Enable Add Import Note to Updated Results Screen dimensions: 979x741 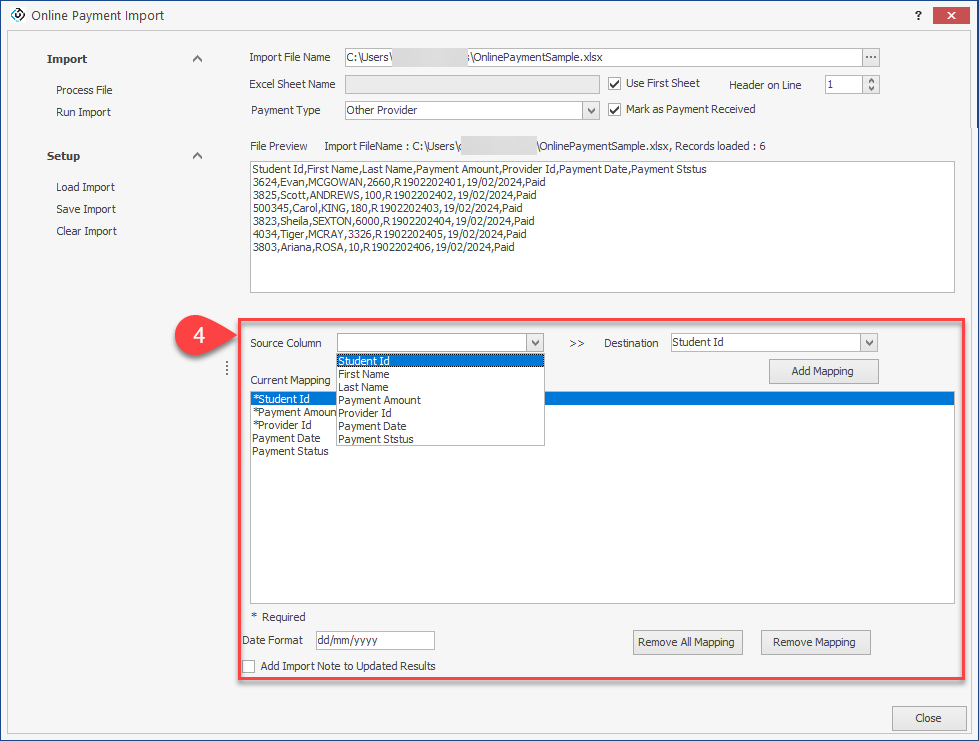click(x=249, y=666)
